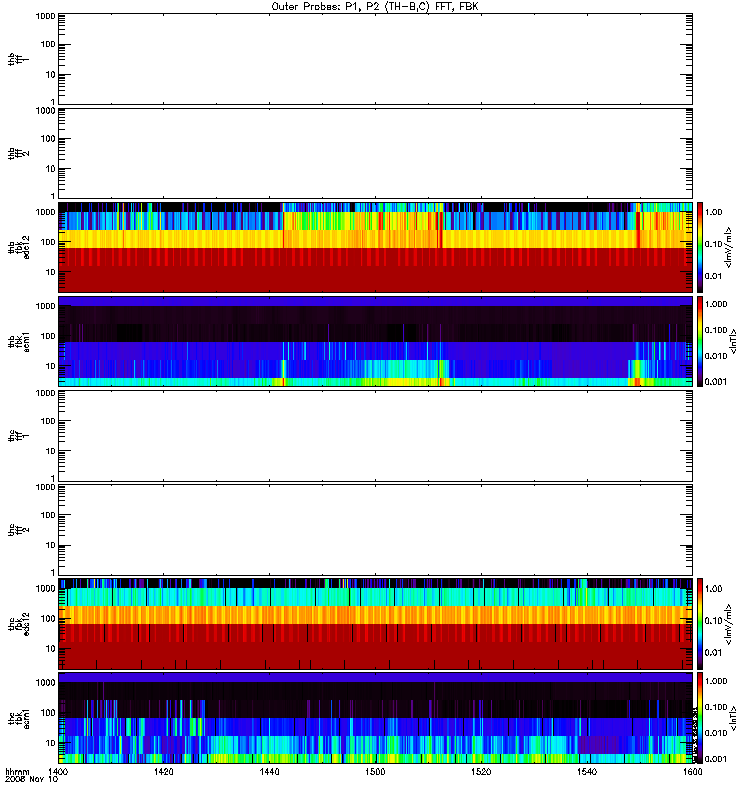Click the '2008 Nov 10' date label
The image size is (750, 800).
(32, 779)
